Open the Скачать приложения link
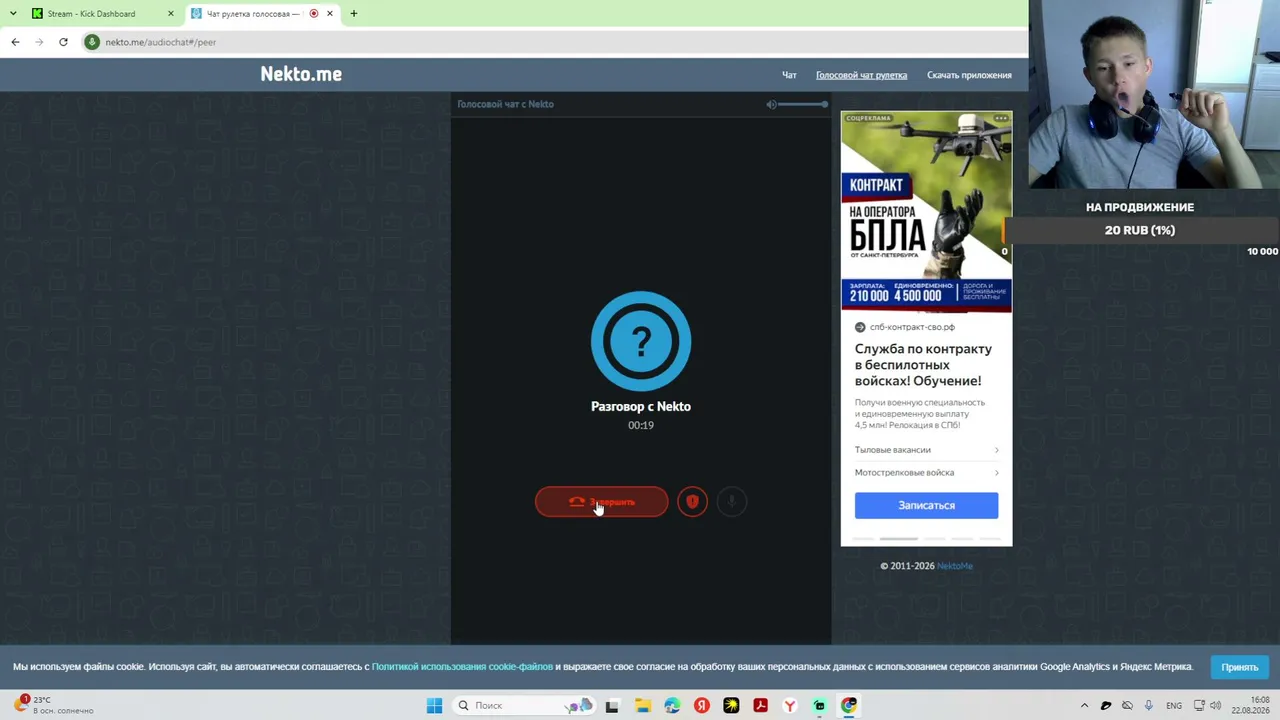 (x=969, y=75)
